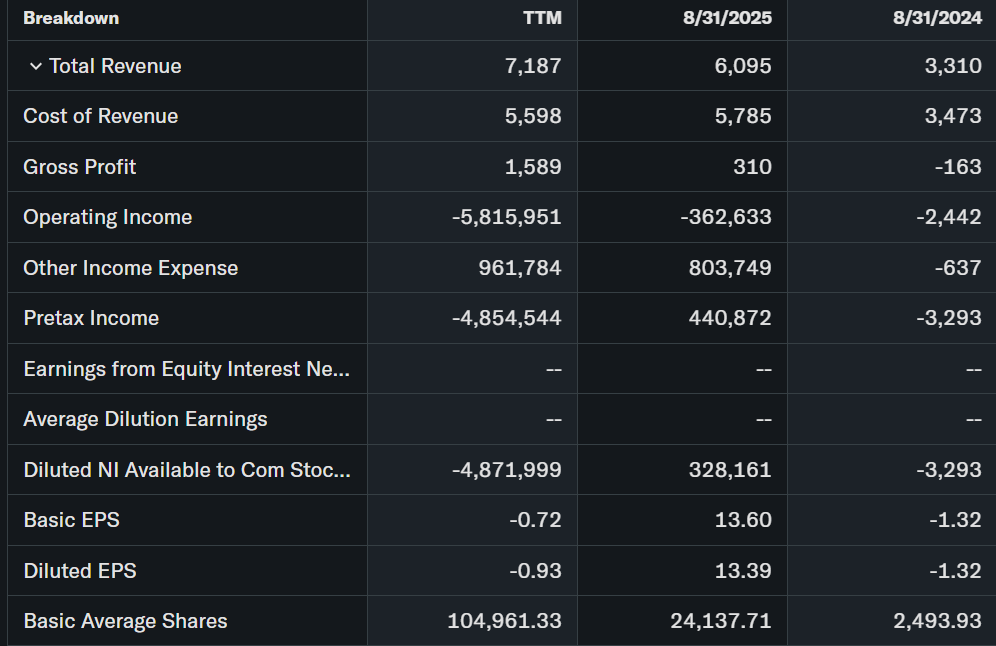Click the Operating Income row label
The image size is (996, 646).
click(108, 217)
